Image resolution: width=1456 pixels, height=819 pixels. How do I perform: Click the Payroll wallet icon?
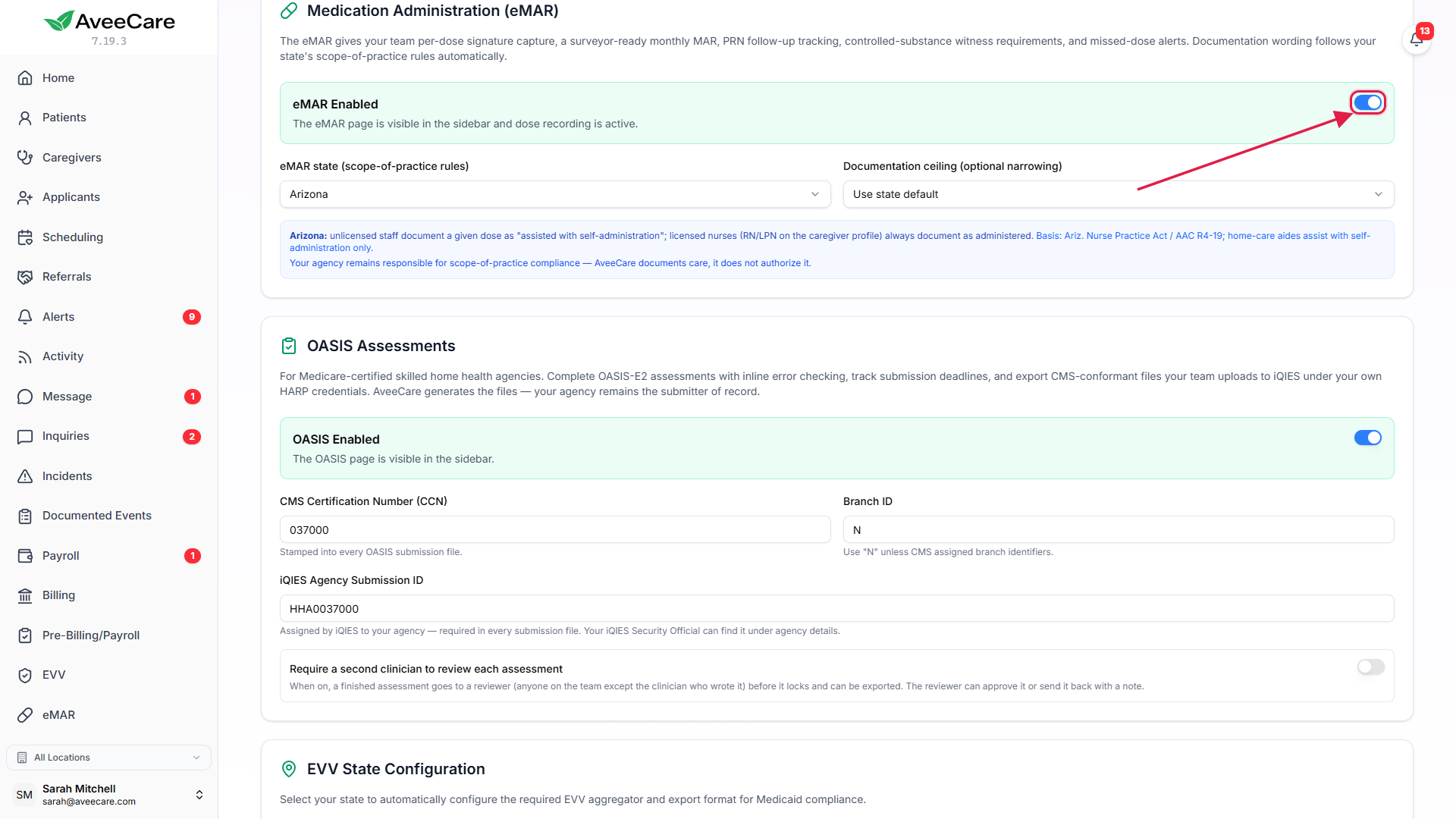(x=25, y=556)
